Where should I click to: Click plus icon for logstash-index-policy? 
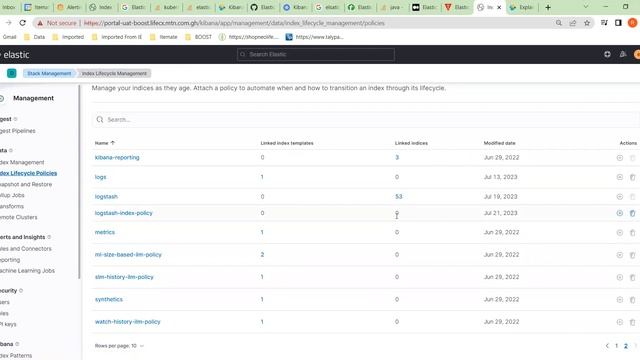click(x=620, y=213)
